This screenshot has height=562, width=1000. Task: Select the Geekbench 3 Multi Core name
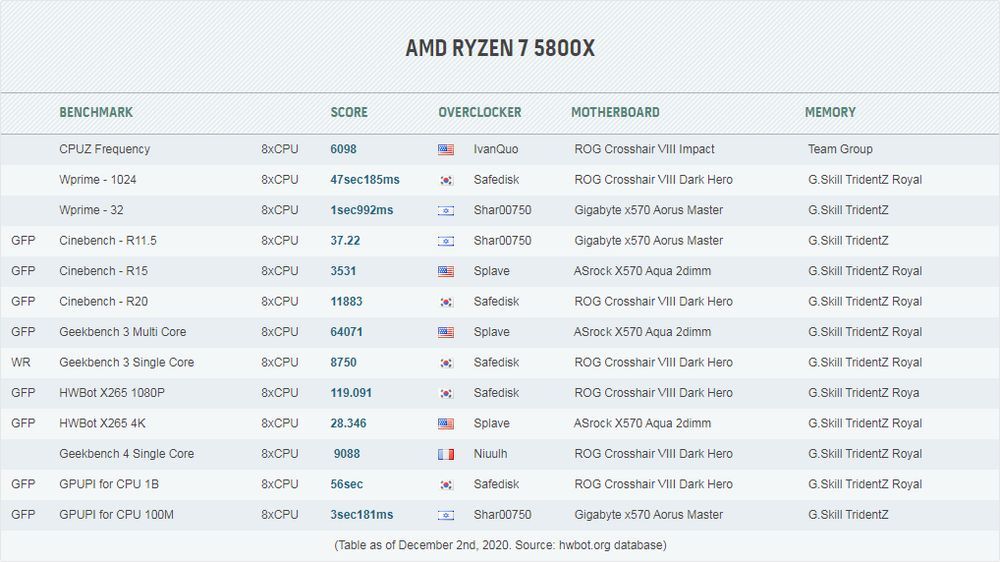[122, 332]
